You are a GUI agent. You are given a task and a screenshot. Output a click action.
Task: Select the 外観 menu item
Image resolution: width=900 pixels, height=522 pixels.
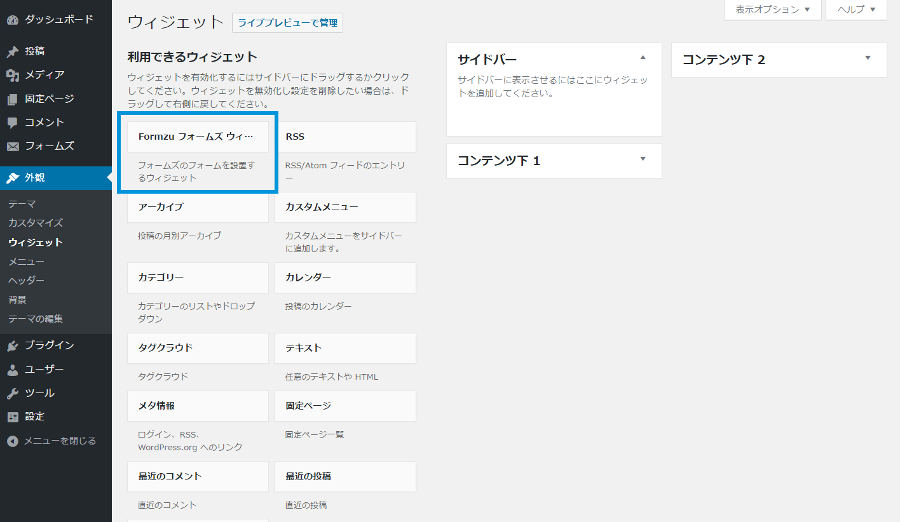click(56, 178)
